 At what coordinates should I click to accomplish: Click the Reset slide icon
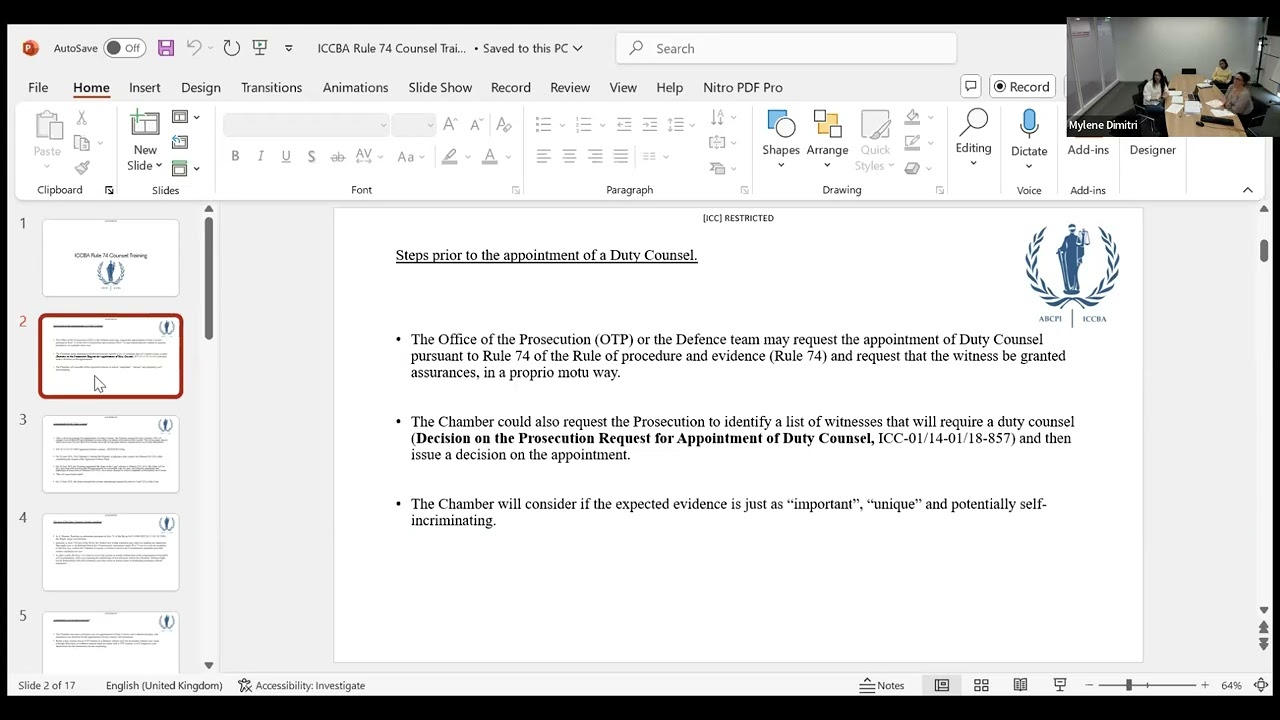tap(180, 142)
